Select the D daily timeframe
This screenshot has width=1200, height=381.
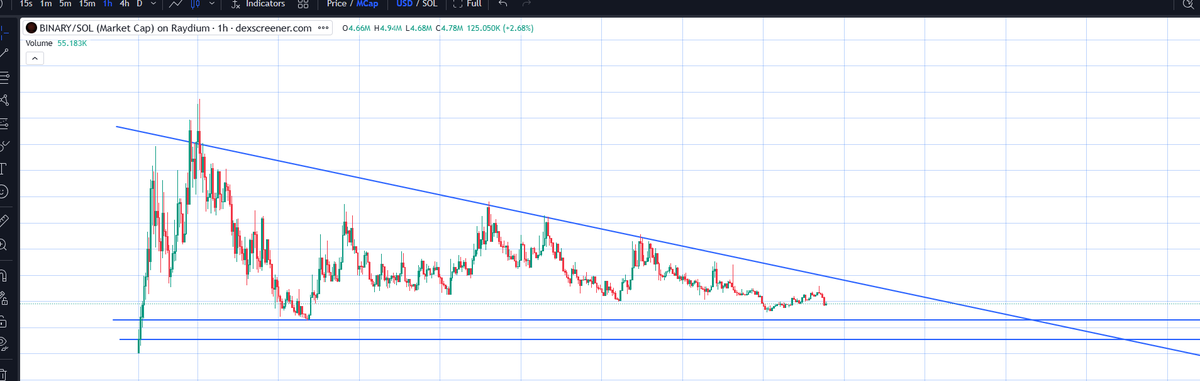tap(140, 4)
